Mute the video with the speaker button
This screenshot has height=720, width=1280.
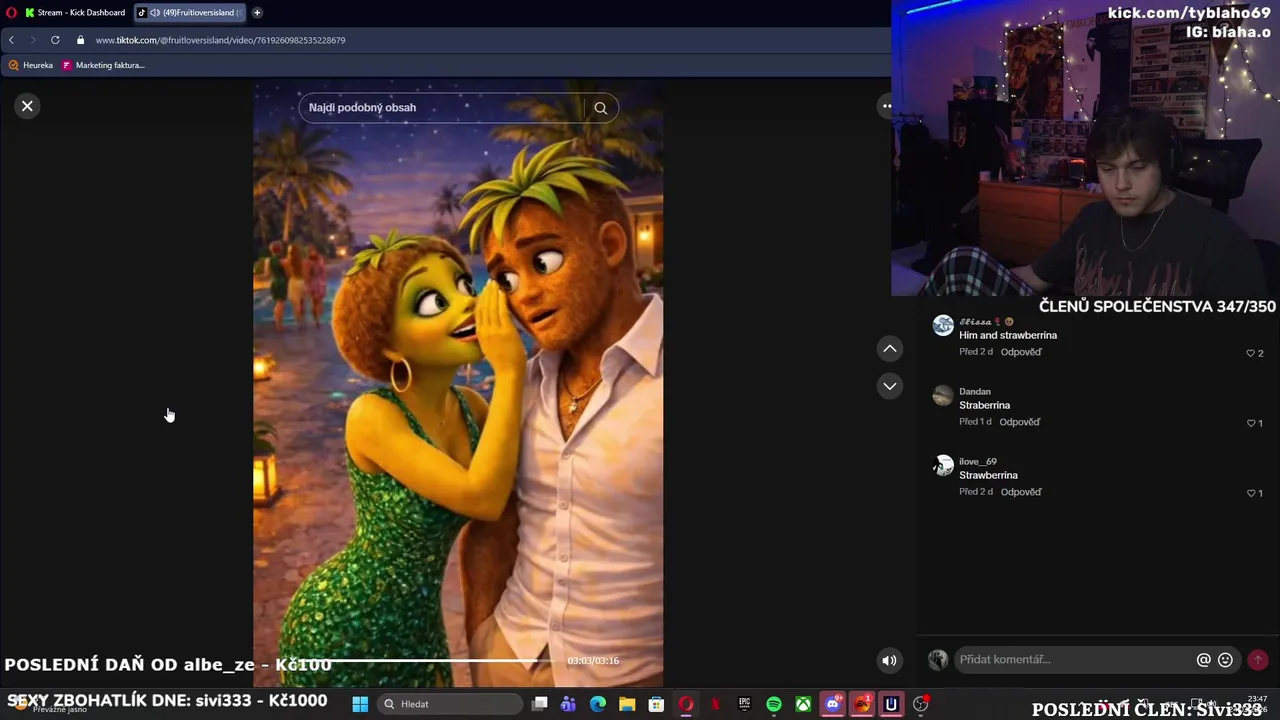pyautogui.click(x=889, y=660)
